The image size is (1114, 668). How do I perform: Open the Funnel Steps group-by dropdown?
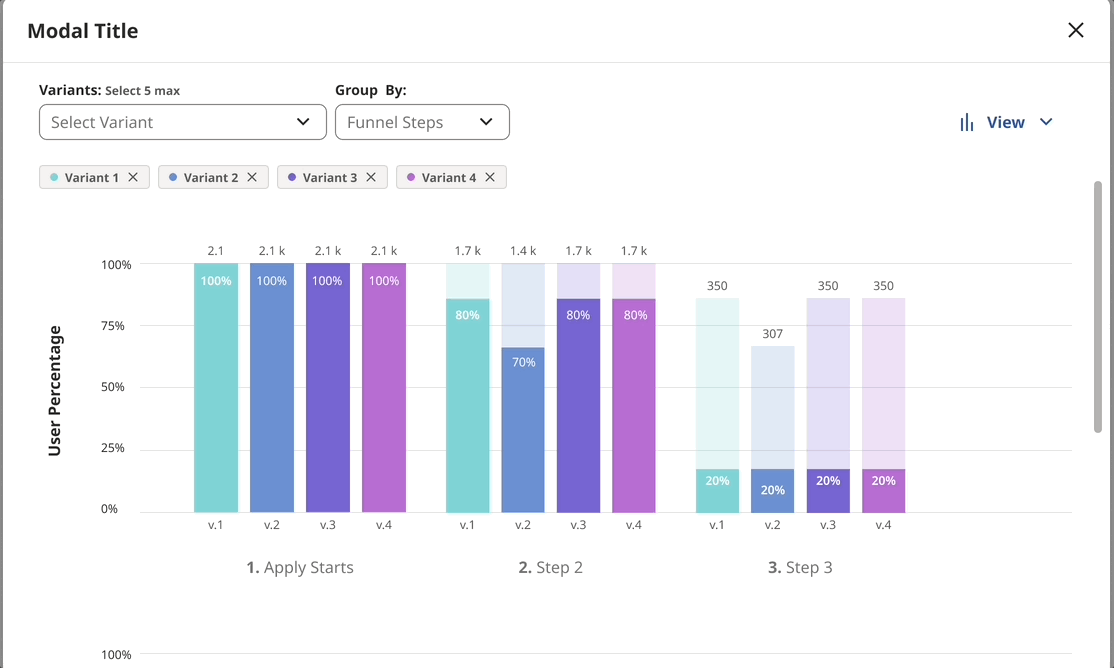point(422,122)
